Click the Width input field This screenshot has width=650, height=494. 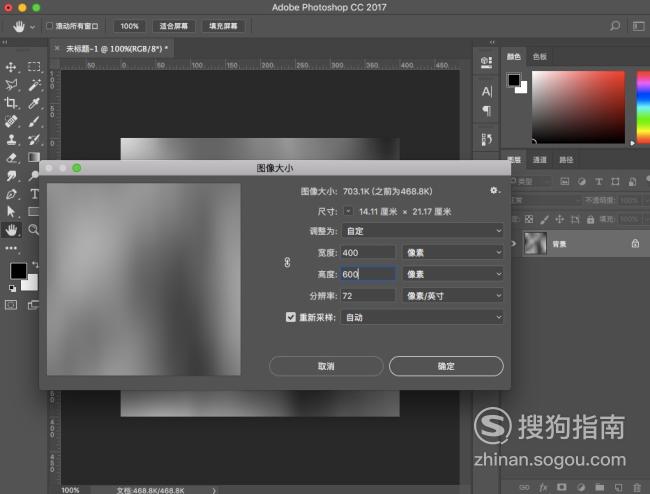click(x=368, y=252)
